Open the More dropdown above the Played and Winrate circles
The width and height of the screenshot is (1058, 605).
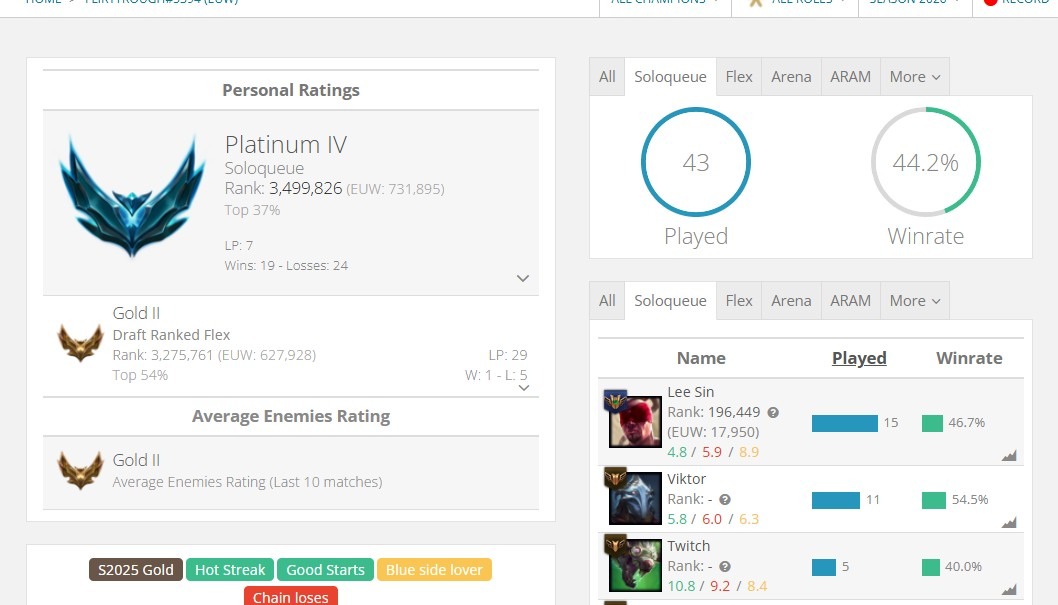click(x=914, y=77)
